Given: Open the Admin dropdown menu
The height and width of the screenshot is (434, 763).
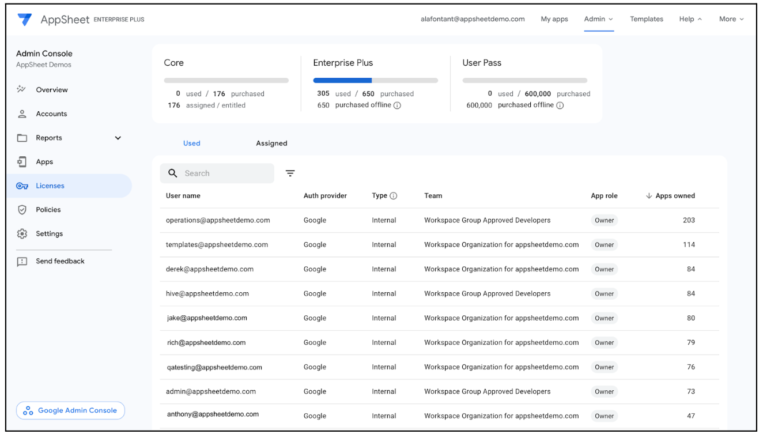Looking at the screenshot, I should pos(598,19).
